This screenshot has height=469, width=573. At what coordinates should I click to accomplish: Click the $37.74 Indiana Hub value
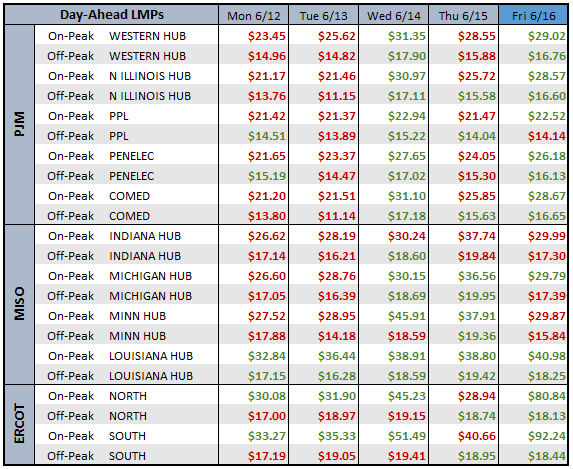[x=477, y=236]
